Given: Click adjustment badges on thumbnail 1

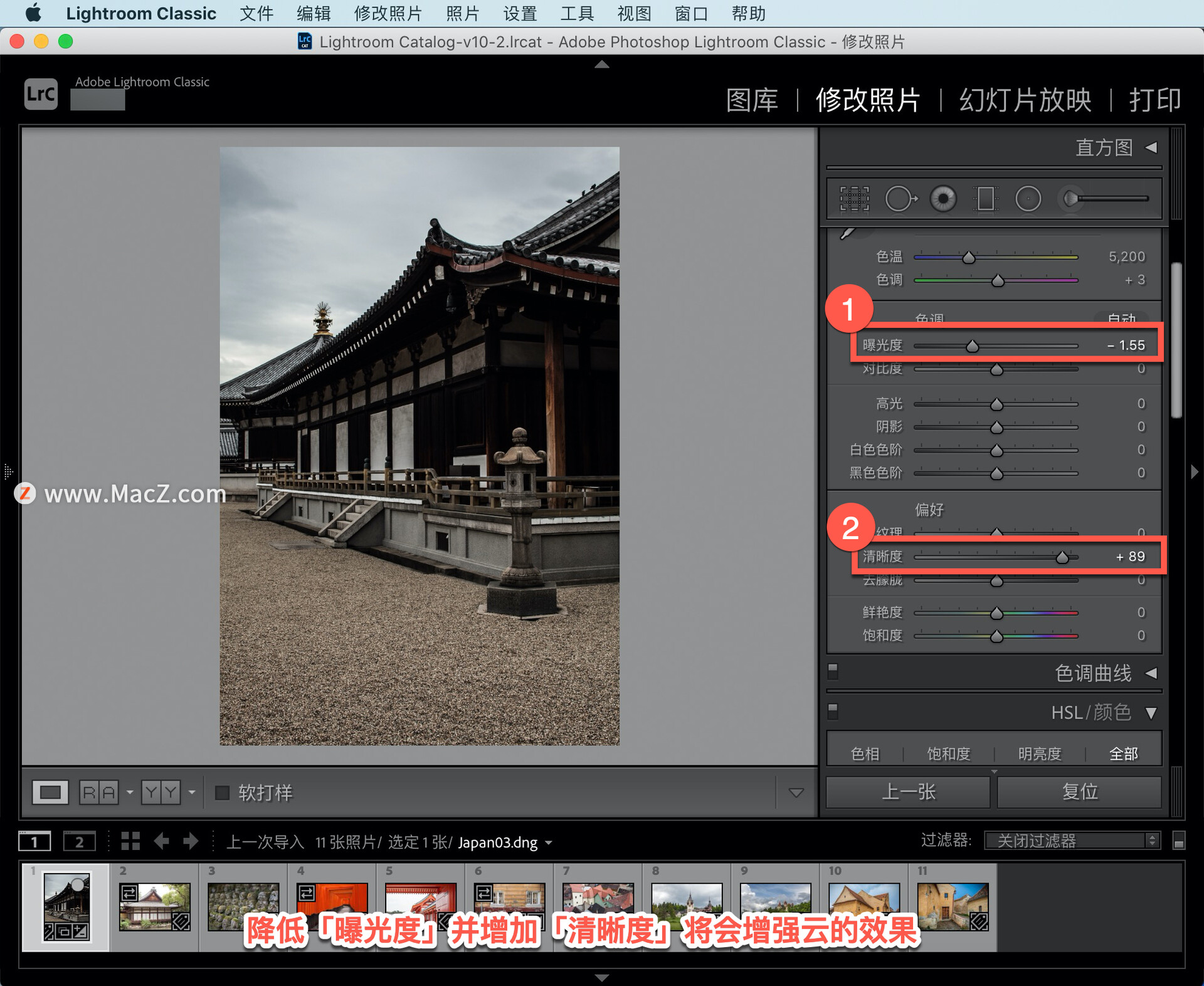Looking at the screenshot, I should pos(66,931).
